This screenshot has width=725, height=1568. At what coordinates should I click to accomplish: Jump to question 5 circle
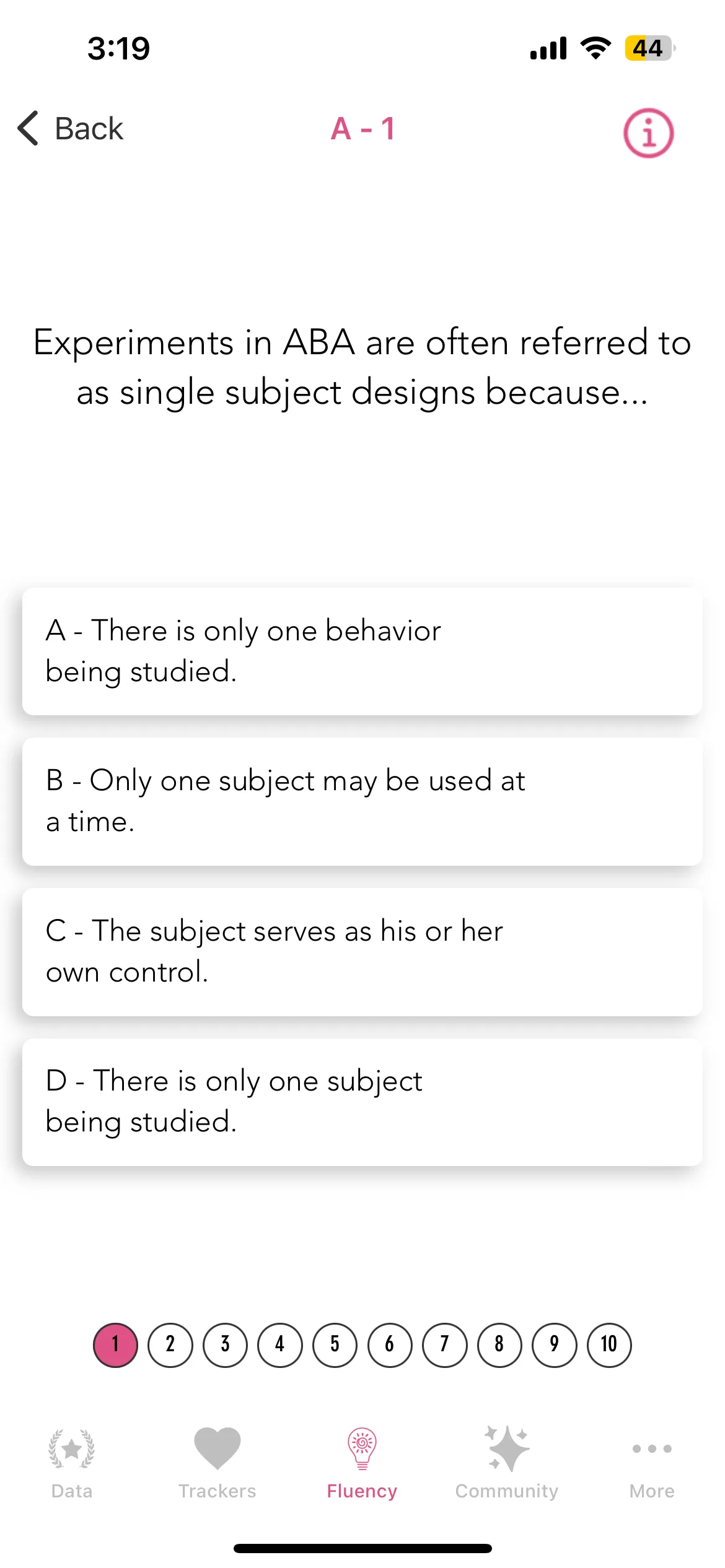(x=335, y=1344)
